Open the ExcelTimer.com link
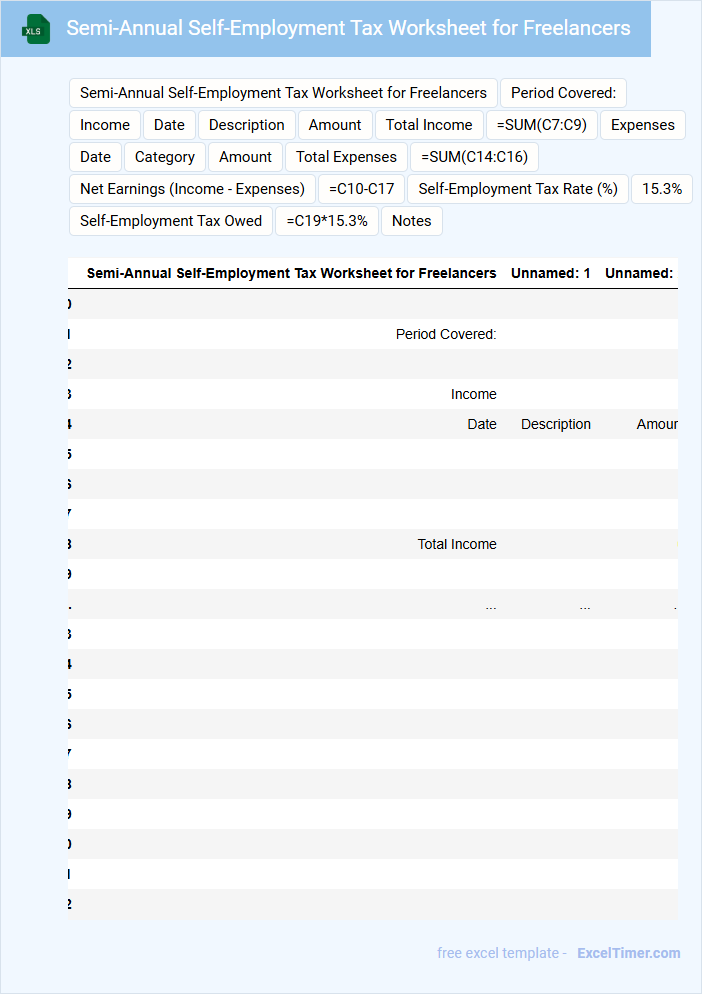Viewport: 702px width, 994px height. pyautogui.click(x=628, y=953)
